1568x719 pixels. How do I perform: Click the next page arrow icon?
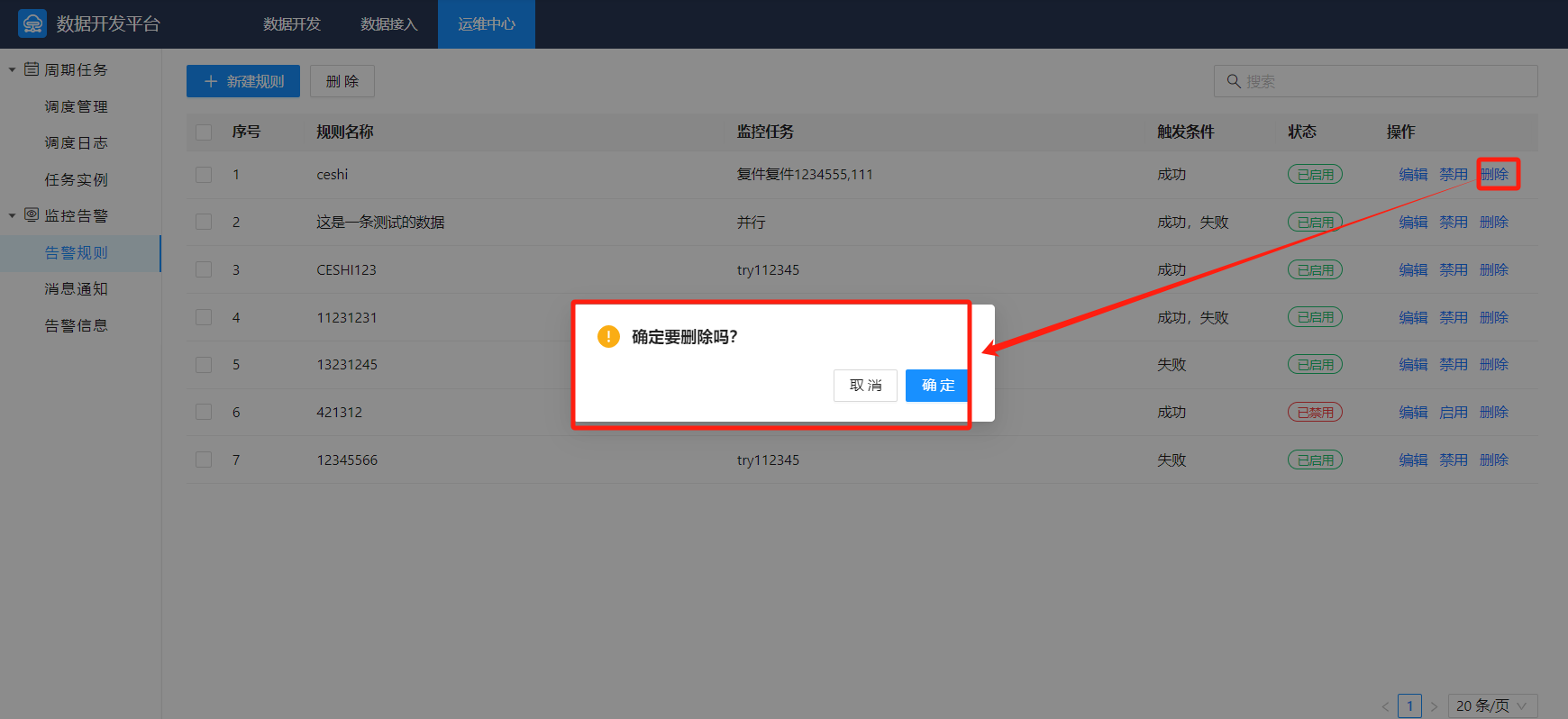coord(1434,706)
